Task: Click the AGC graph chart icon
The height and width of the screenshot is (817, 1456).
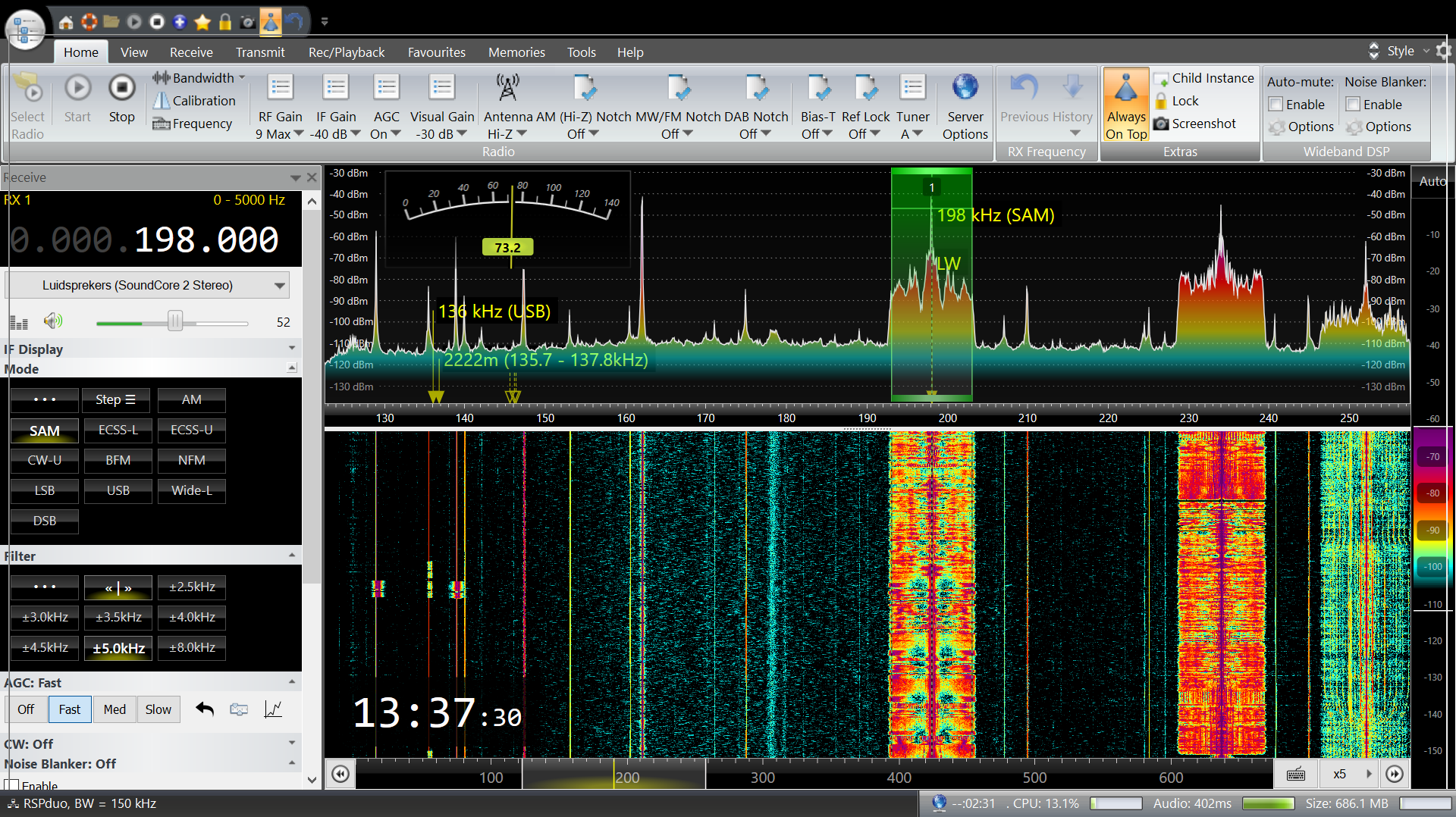Action: [x=273, y=709]
